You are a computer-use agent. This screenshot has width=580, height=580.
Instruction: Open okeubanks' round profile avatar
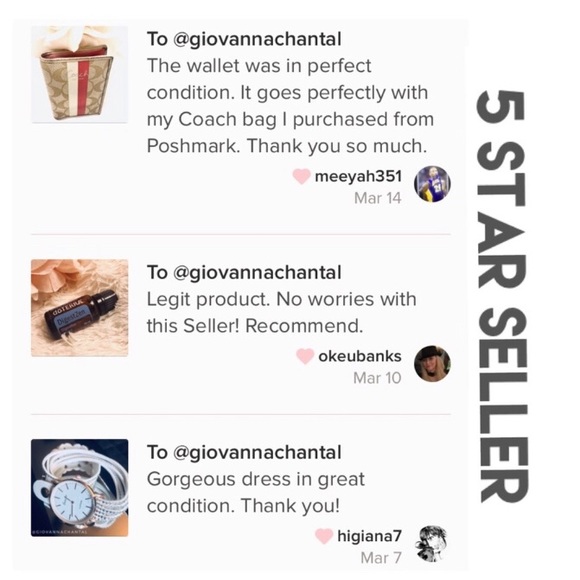pos(432,364)
